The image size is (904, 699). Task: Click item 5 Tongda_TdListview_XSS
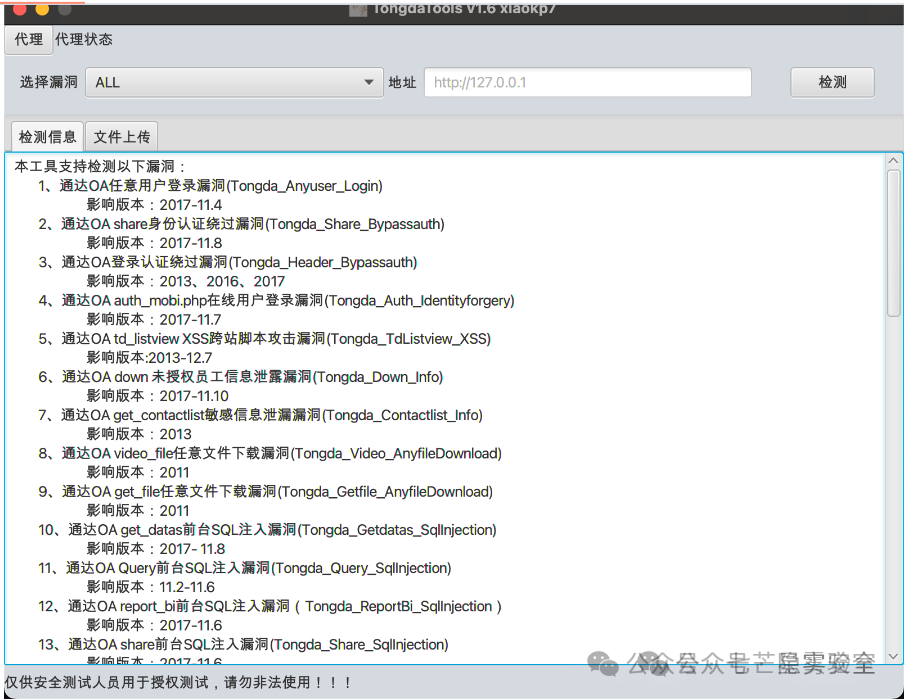tap(265, 339)
